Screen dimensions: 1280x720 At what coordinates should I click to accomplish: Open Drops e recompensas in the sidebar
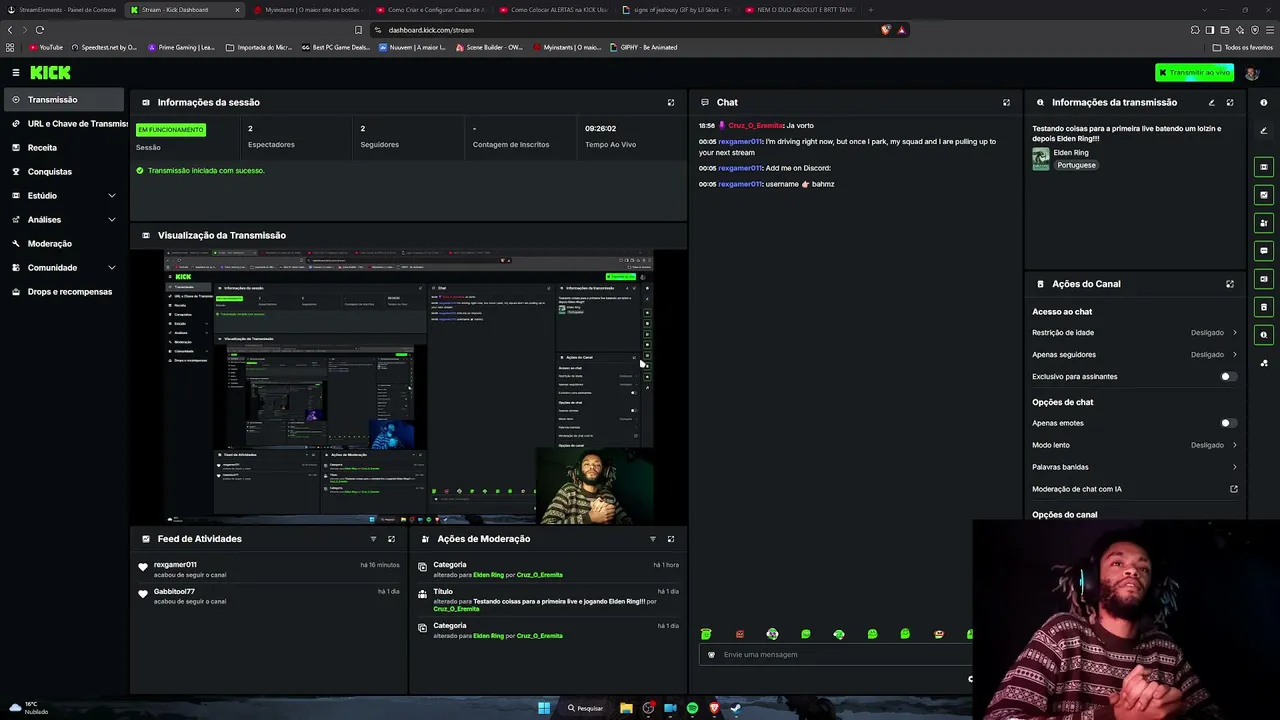[64, 292]
